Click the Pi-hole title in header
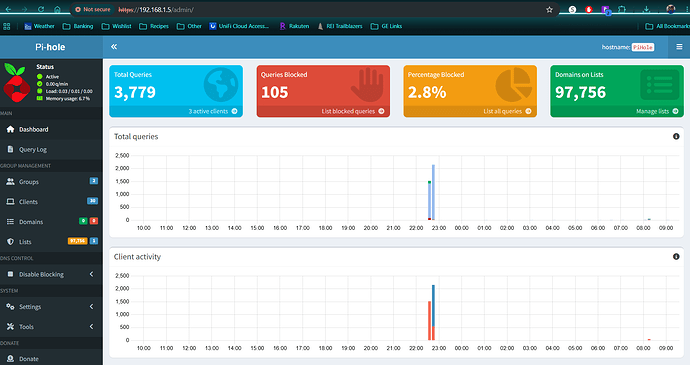 50,47
